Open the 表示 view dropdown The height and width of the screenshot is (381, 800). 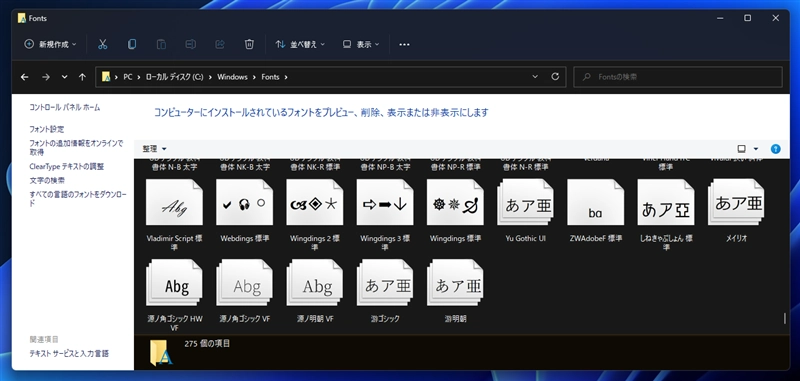(x=361, y=44)
